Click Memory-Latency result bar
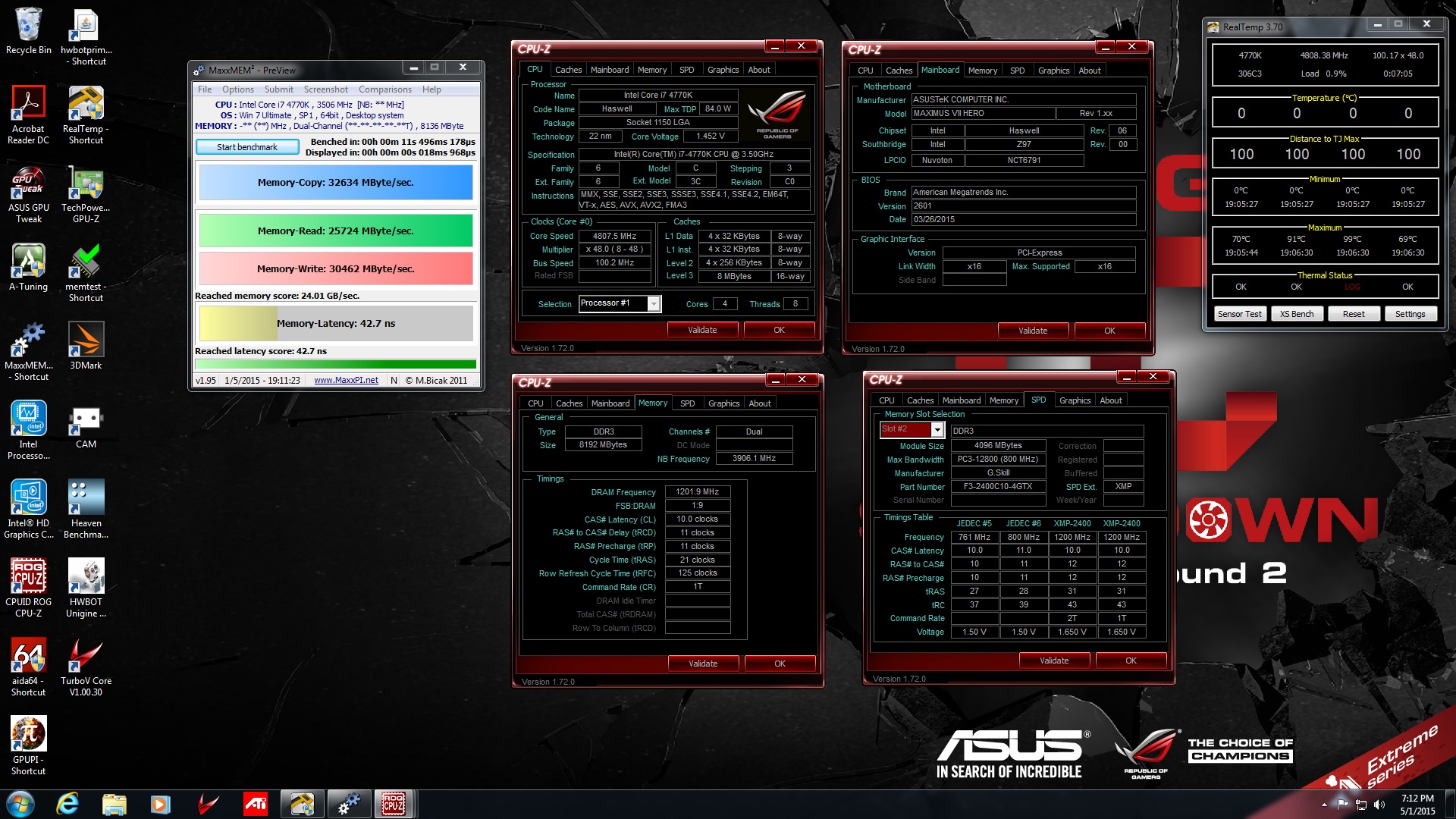1456x819 pixels. click(336, 324)
